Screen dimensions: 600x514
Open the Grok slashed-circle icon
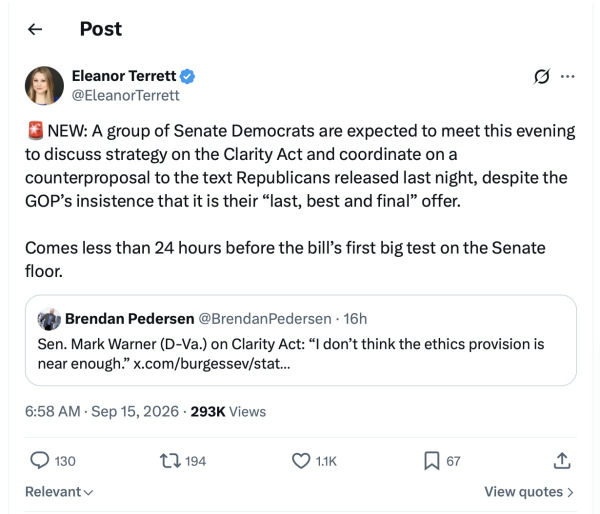click(x=541, y=77)
